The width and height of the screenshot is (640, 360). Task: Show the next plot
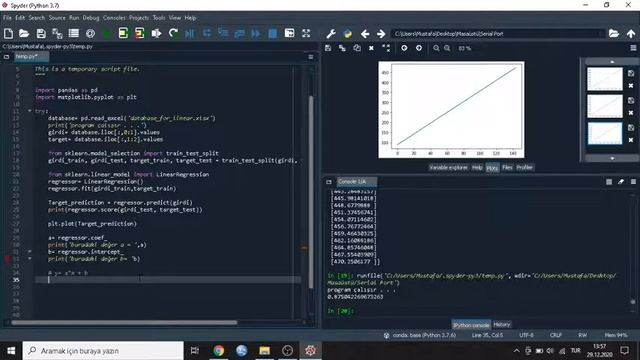click(419, 48)
